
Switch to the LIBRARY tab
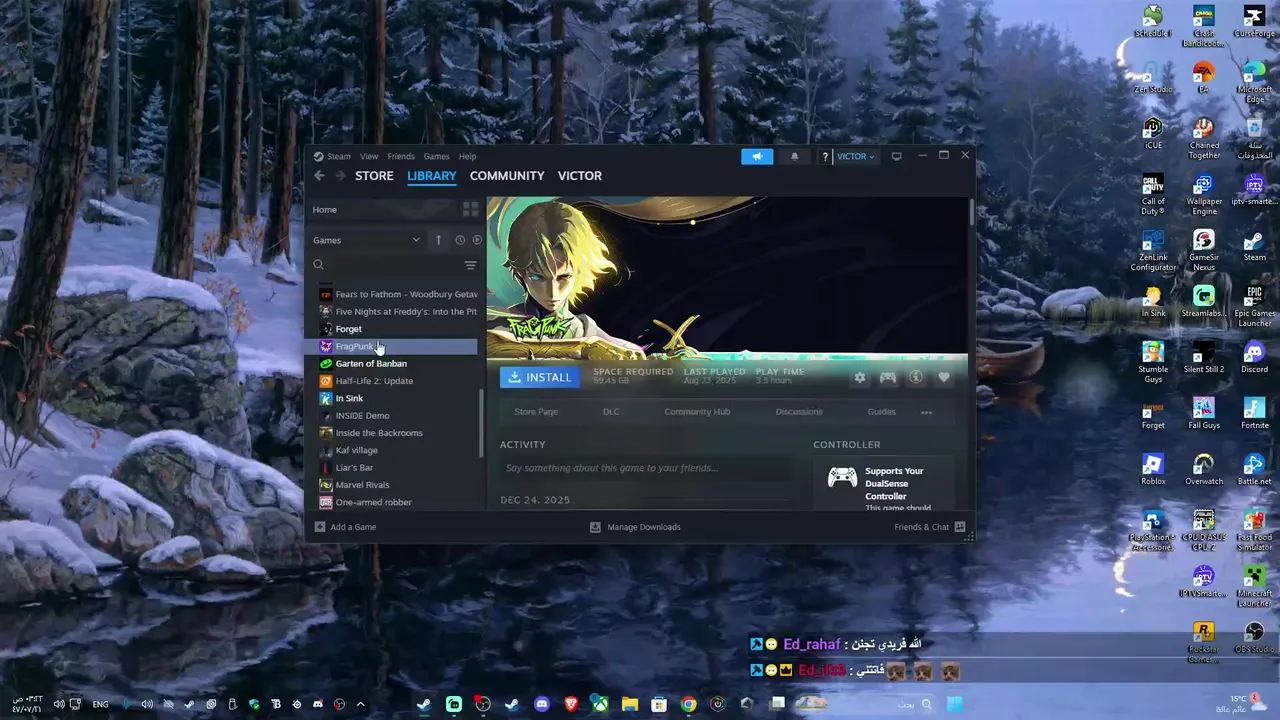tap(432, 176)
